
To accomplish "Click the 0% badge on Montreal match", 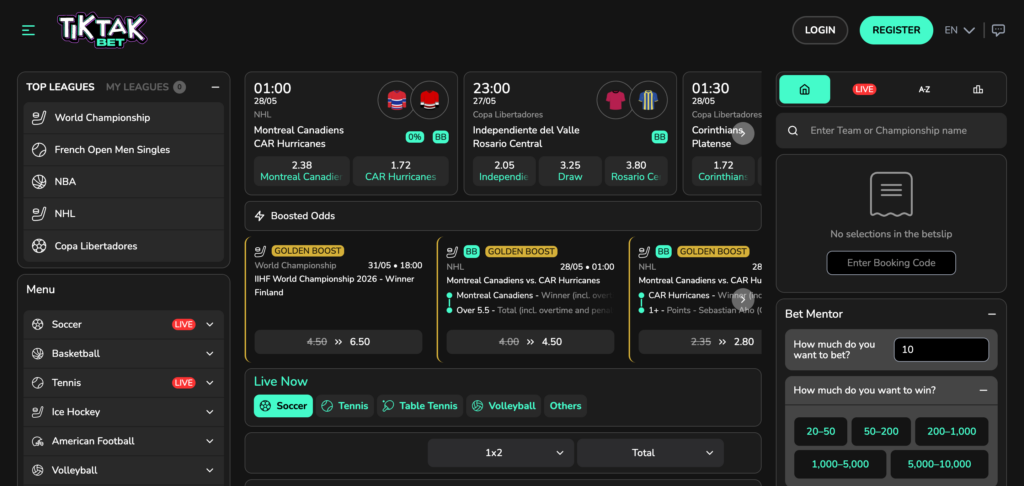I will tap(415, 137).
